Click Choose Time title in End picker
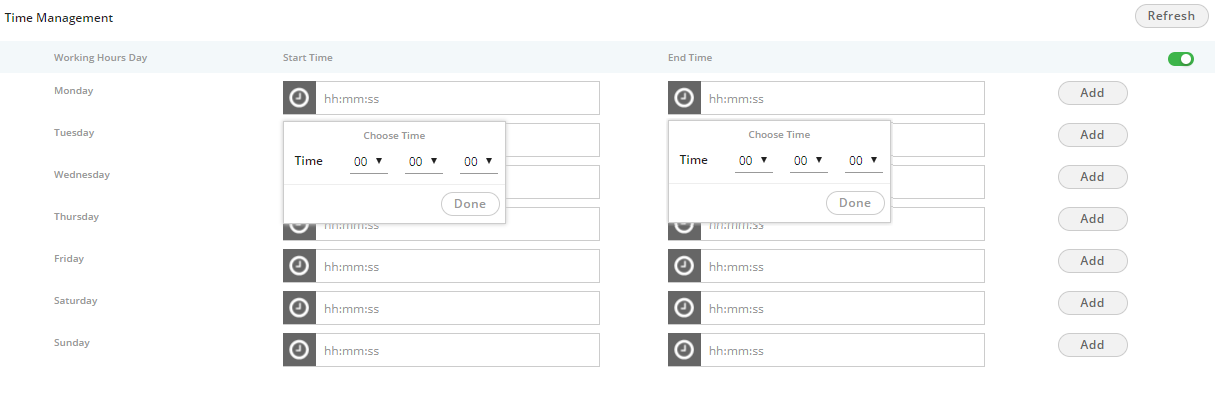The width and height of the screenshot is (1215, 396). (779, 135)
